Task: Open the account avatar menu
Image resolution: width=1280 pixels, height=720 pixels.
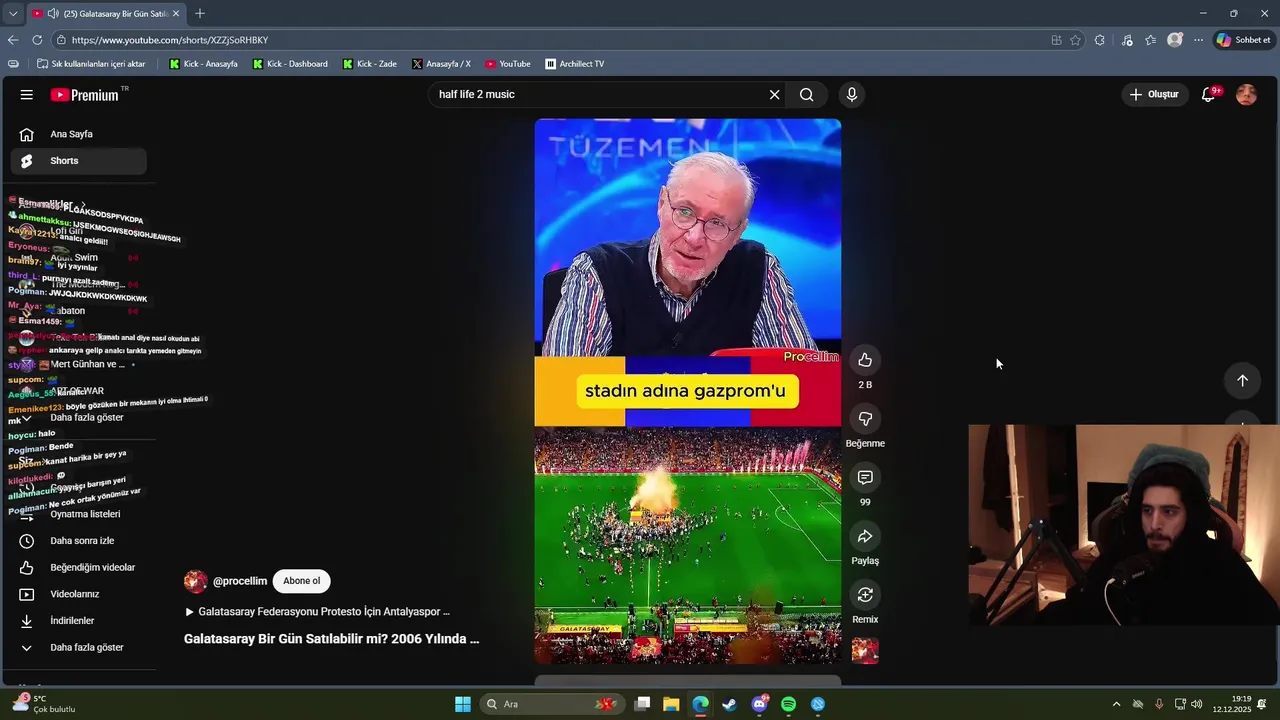Action: pyautogui.click(x=1246, y=95)
